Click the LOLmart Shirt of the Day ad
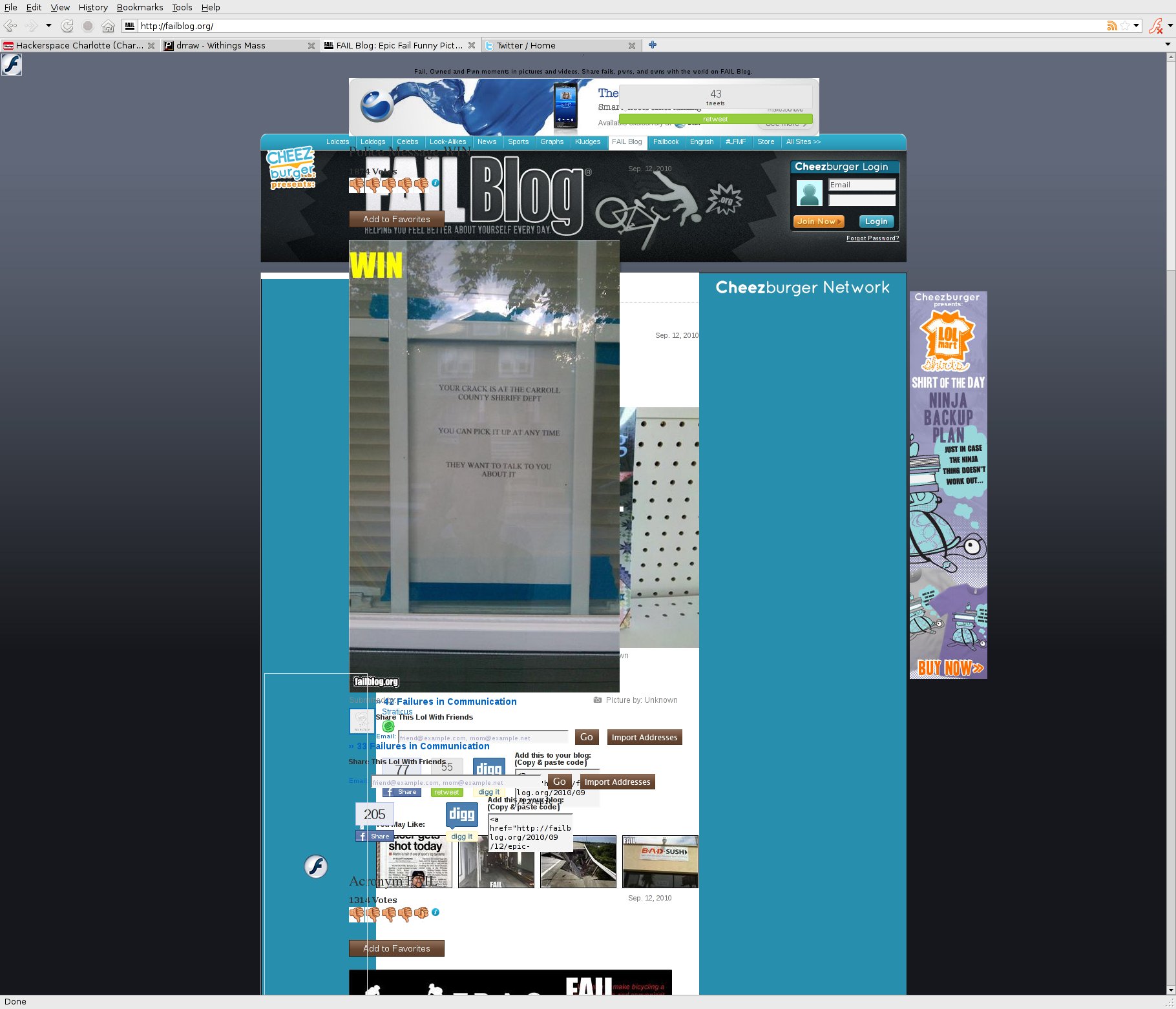The image size is (1176, 1009). (x=949, y=484)
